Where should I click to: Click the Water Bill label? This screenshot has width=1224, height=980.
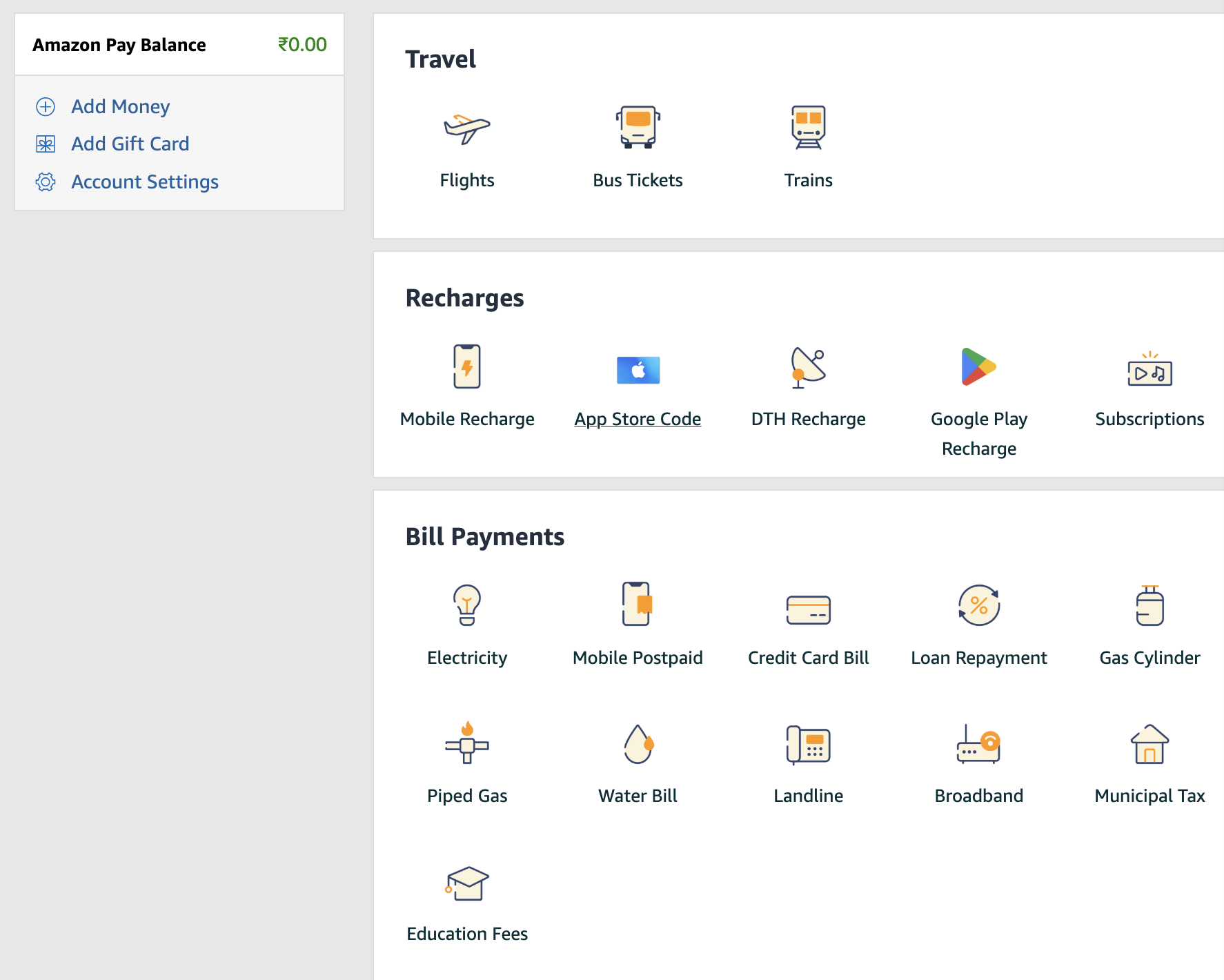[x=638, y=796]
